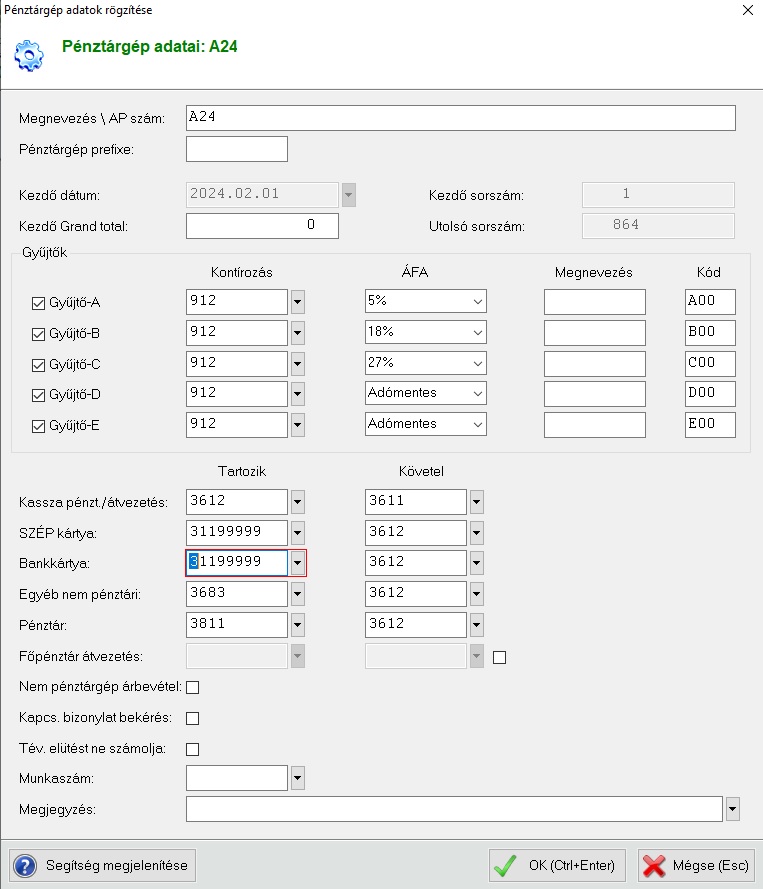Click the blue help question mark icon
The width and height of the screenshot is (763, 889).
pos(27,864)
